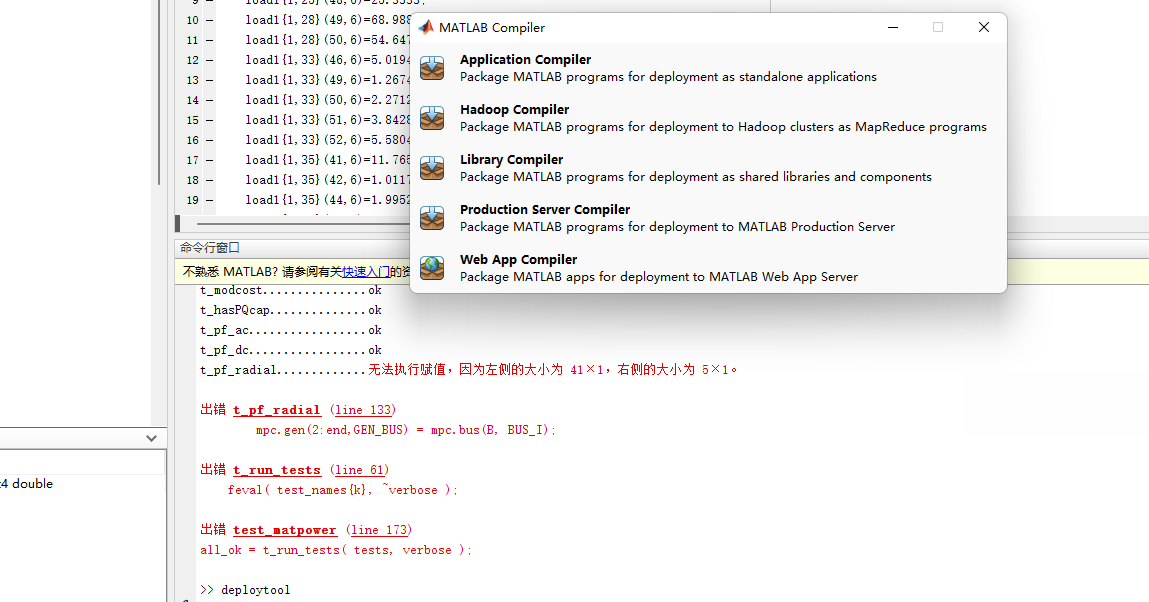
Task: Click the red mpc.gen(2:end,GEN_BUS) code line
Action: pos(406,430)
